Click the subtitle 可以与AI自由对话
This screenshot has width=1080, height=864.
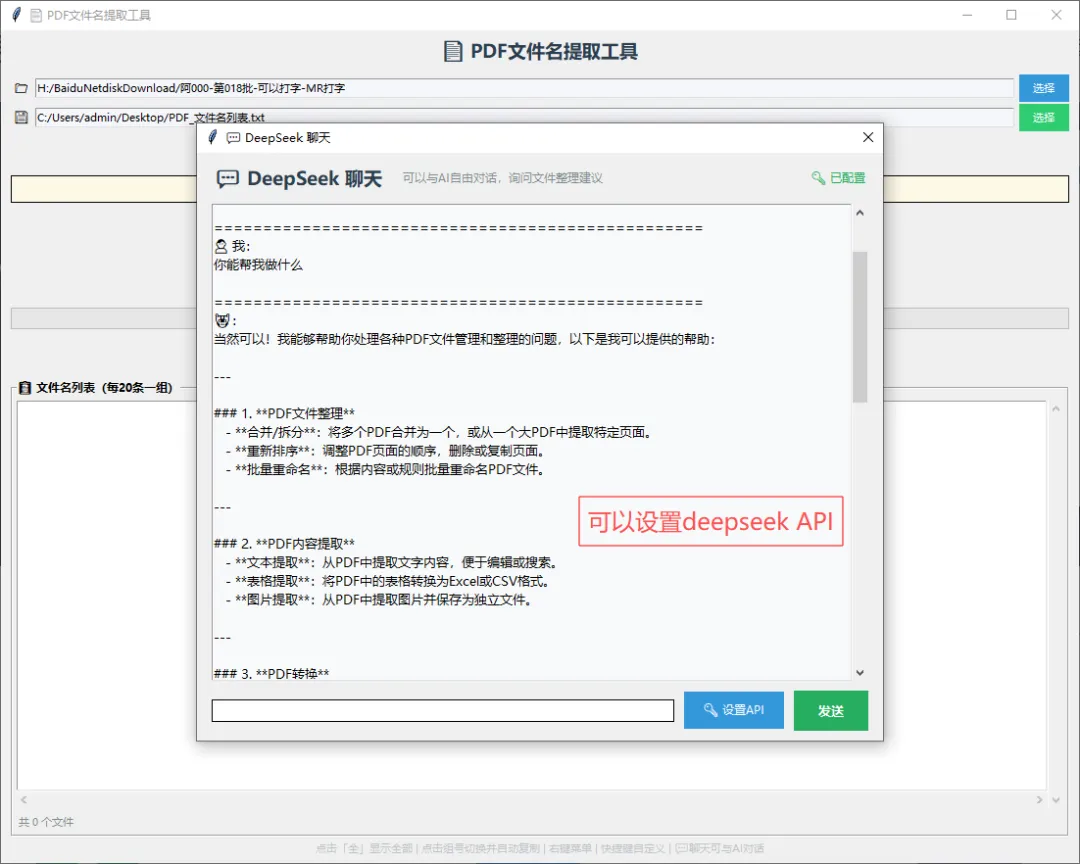[x=503, y=178]
